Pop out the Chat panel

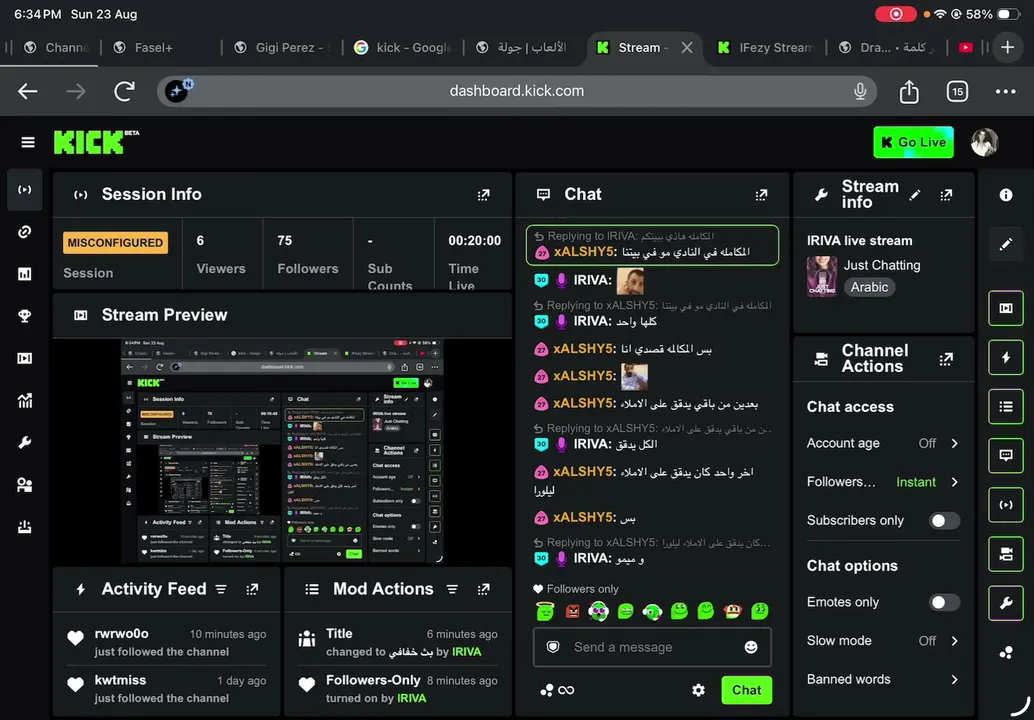762,195
